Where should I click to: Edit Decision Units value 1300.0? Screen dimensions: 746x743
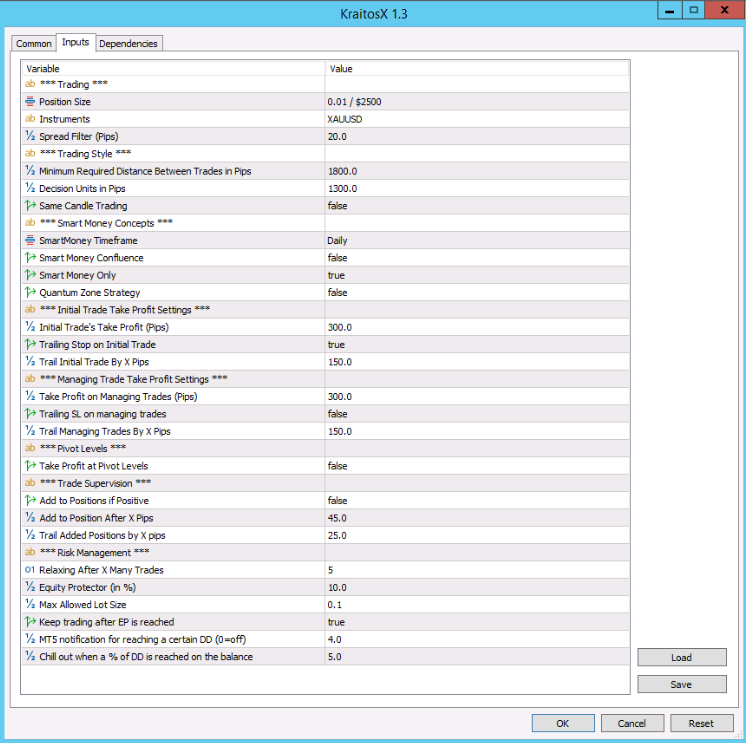(477, 188)
